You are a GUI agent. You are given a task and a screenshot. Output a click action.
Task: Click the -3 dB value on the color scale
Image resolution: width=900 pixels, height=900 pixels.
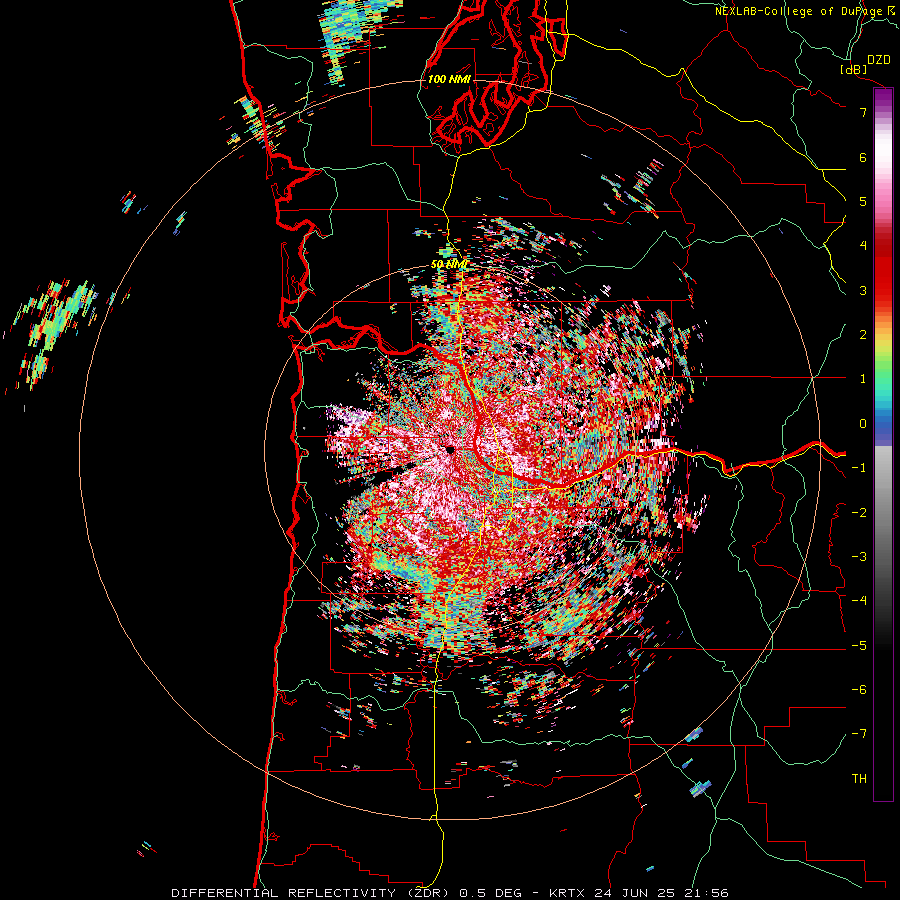(859, 557)
